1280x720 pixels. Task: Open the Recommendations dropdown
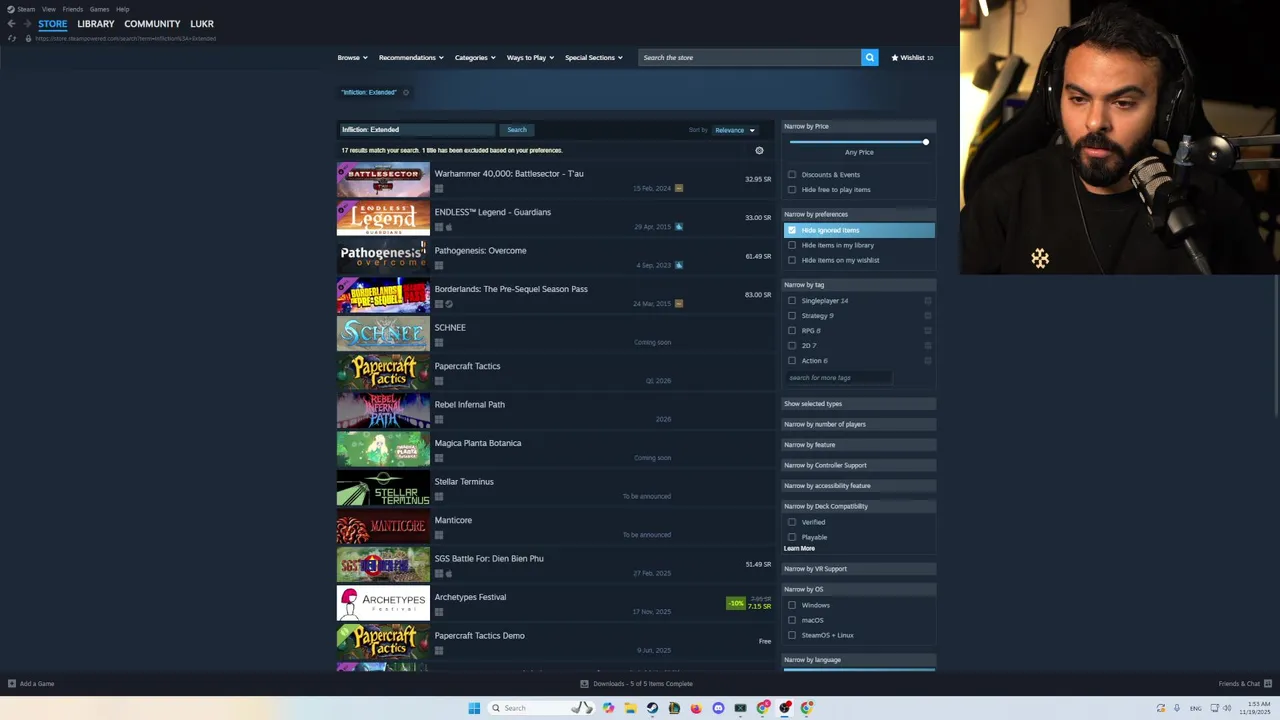coord(411,57)
